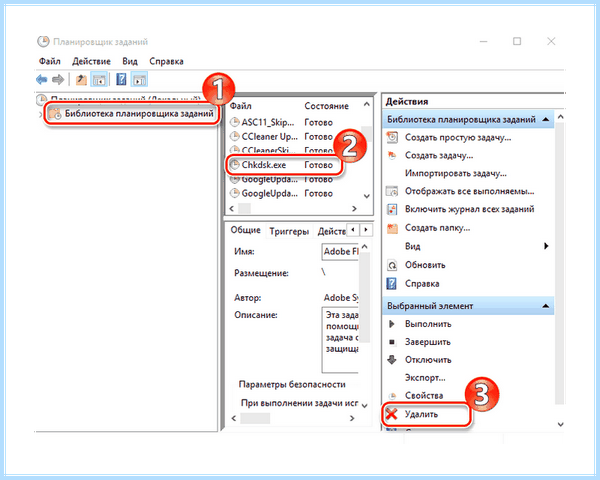Click Импортировать задачу action
The height and width of the screenshot is (480, 600).
coord(456,173)
